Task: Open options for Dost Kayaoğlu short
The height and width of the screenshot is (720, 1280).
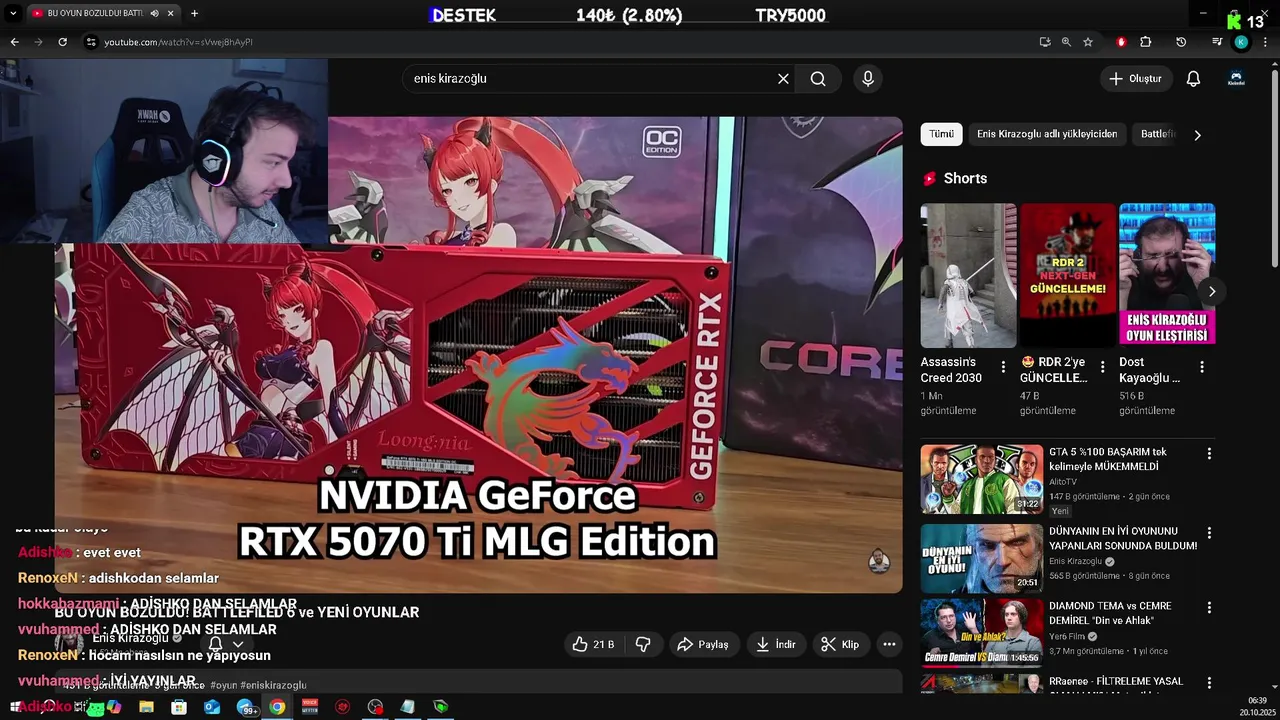Action: (x=1202, y=367)
